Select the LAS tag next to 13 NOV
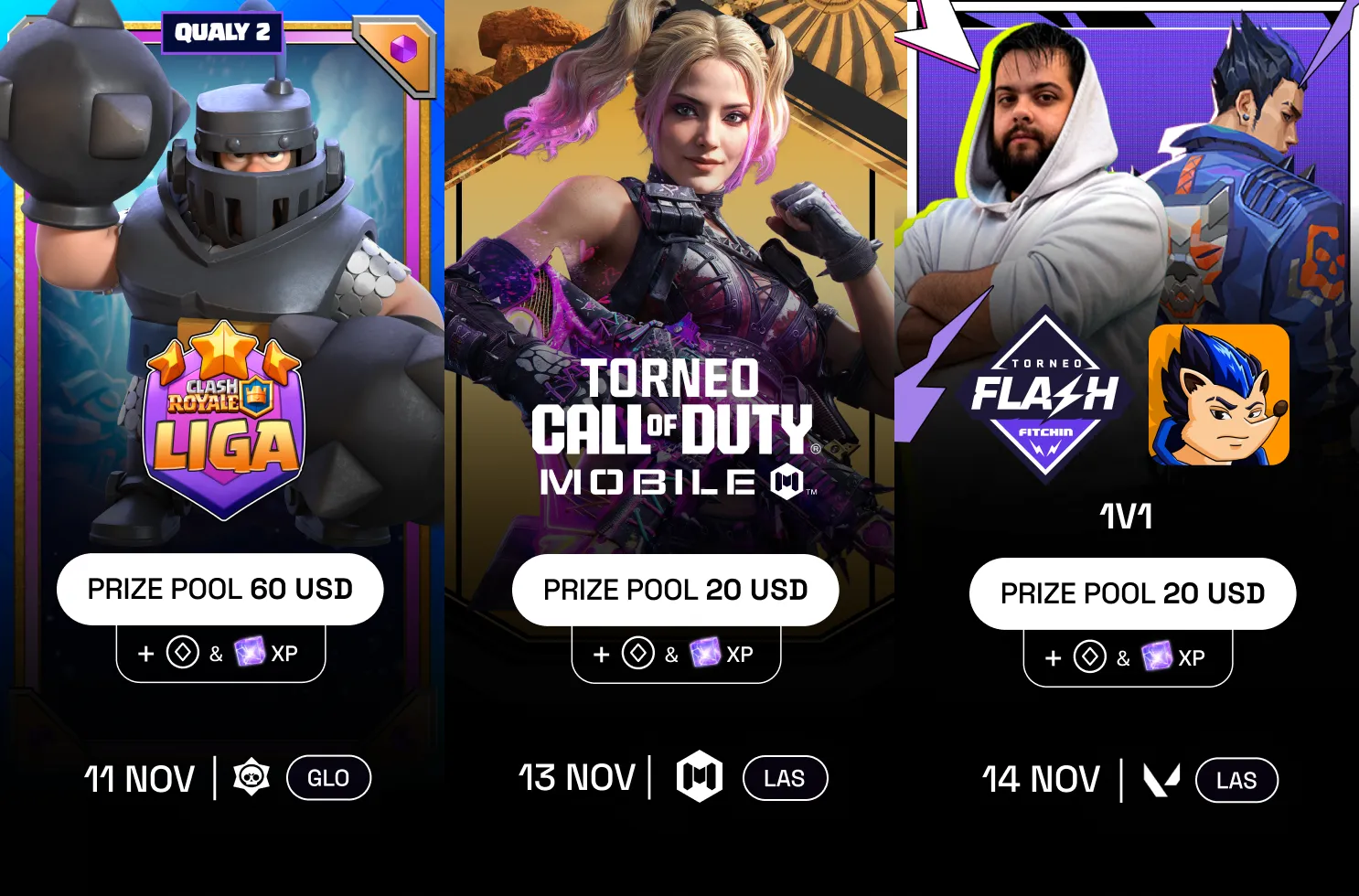Screen dimensions: 1359x896 click(x=785, y=779)
